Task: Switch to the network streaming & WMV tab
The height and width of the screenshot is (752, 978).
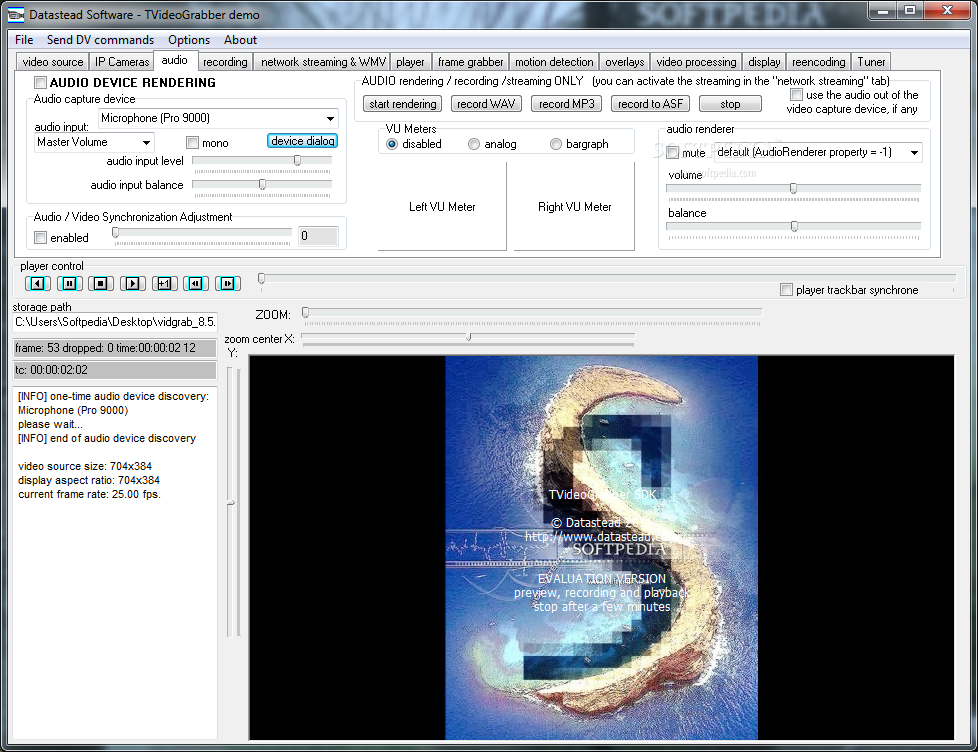Action: (323, 62)
